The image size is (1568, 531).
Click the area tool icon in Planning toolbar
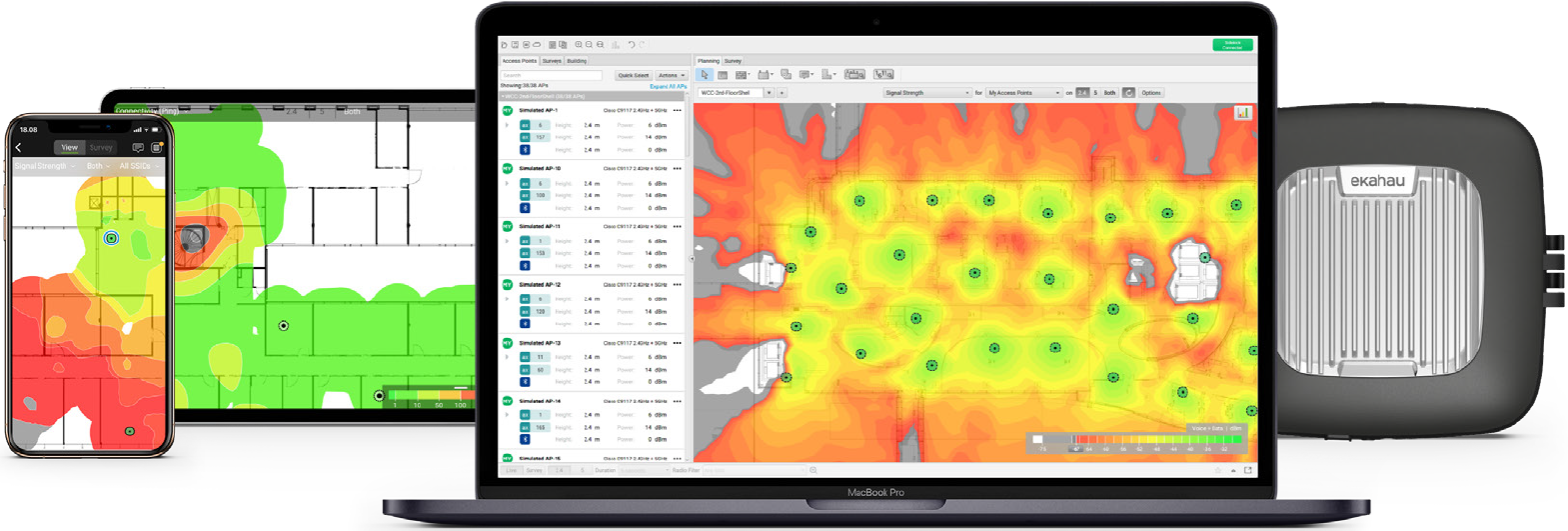point(786,75)
